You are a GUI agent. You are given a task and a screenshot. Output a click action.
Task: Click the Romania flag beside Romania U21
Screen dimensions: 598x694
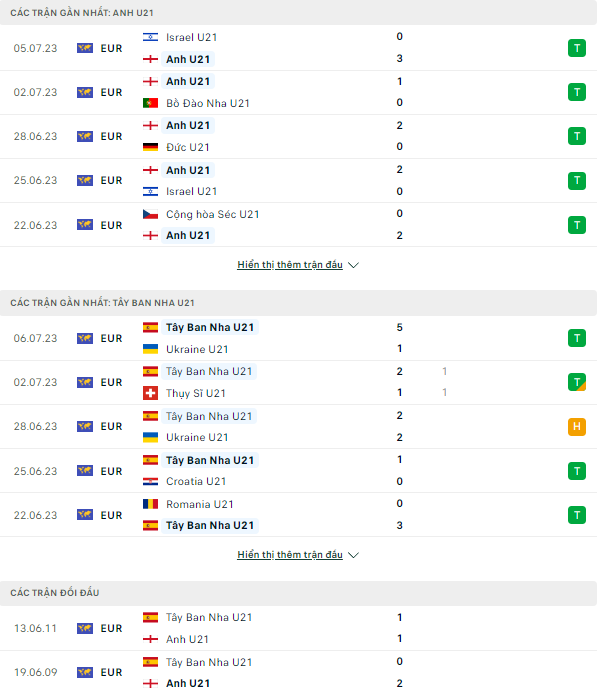coord(150,504)
